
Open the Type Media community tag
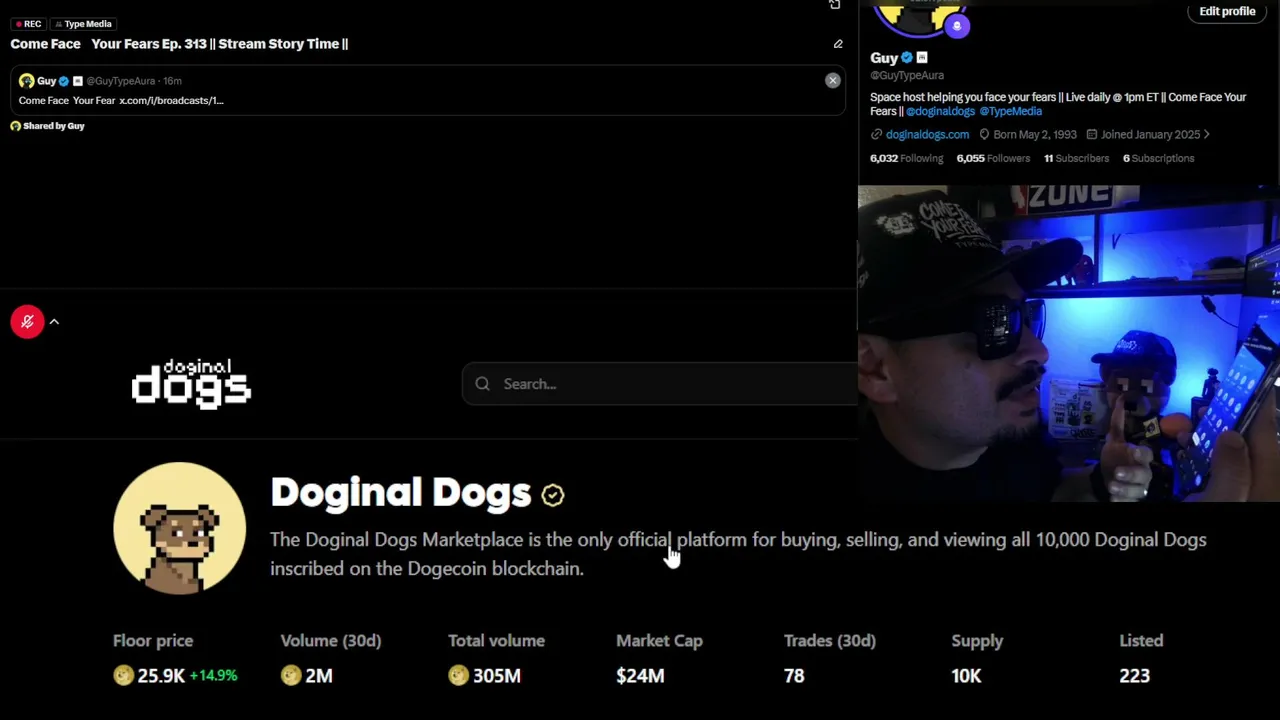(x=83, y=24)
